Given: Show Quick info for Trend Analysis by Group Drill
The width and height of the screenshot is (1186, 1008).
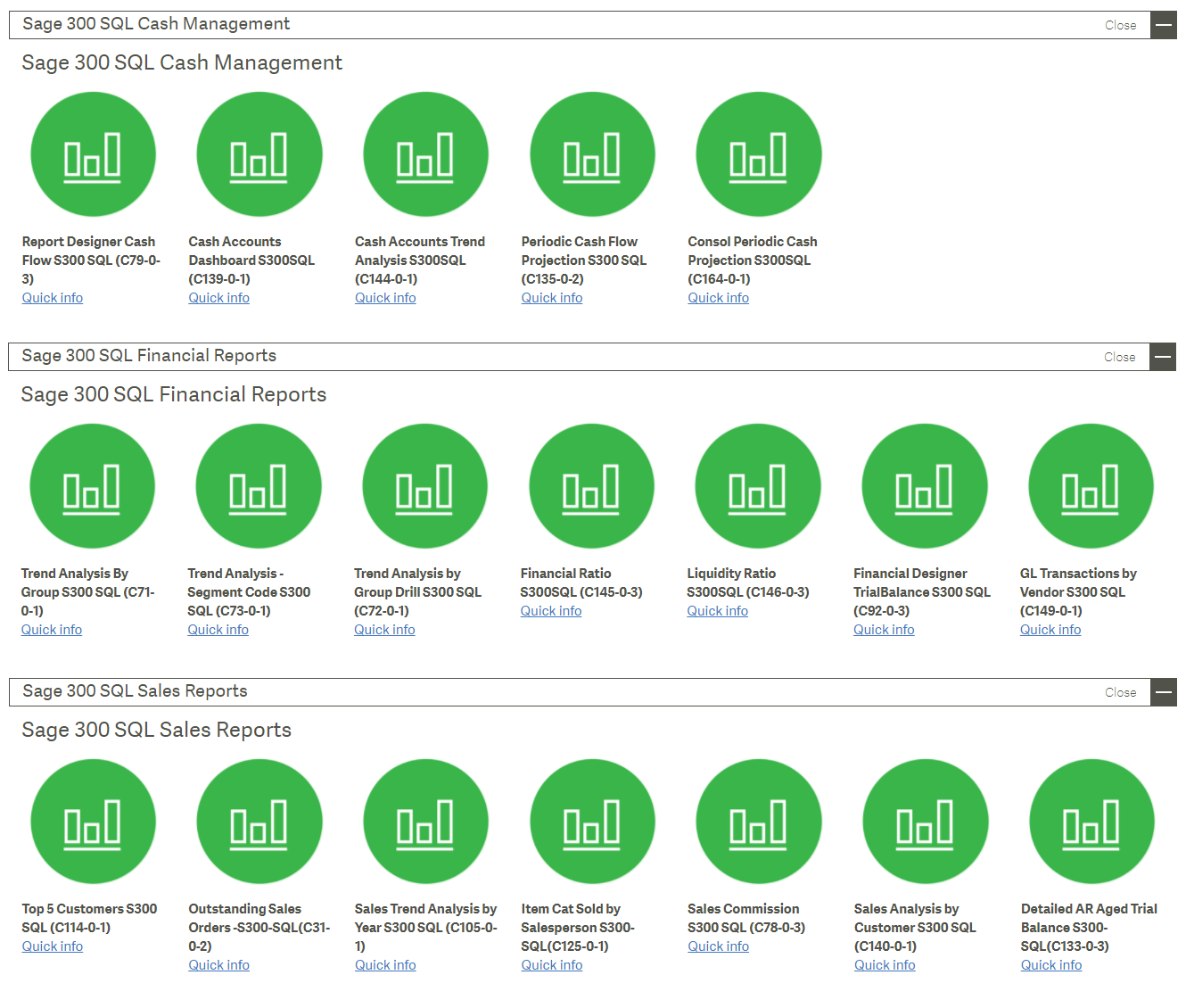Looking at the screenshot, I should click(x=384, y=630).
